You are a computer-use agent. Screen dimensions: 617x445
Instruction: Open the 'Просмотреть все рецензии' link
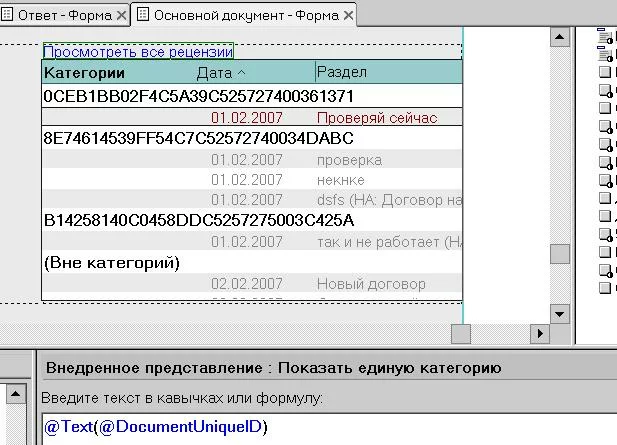click(x=137, y=51)
